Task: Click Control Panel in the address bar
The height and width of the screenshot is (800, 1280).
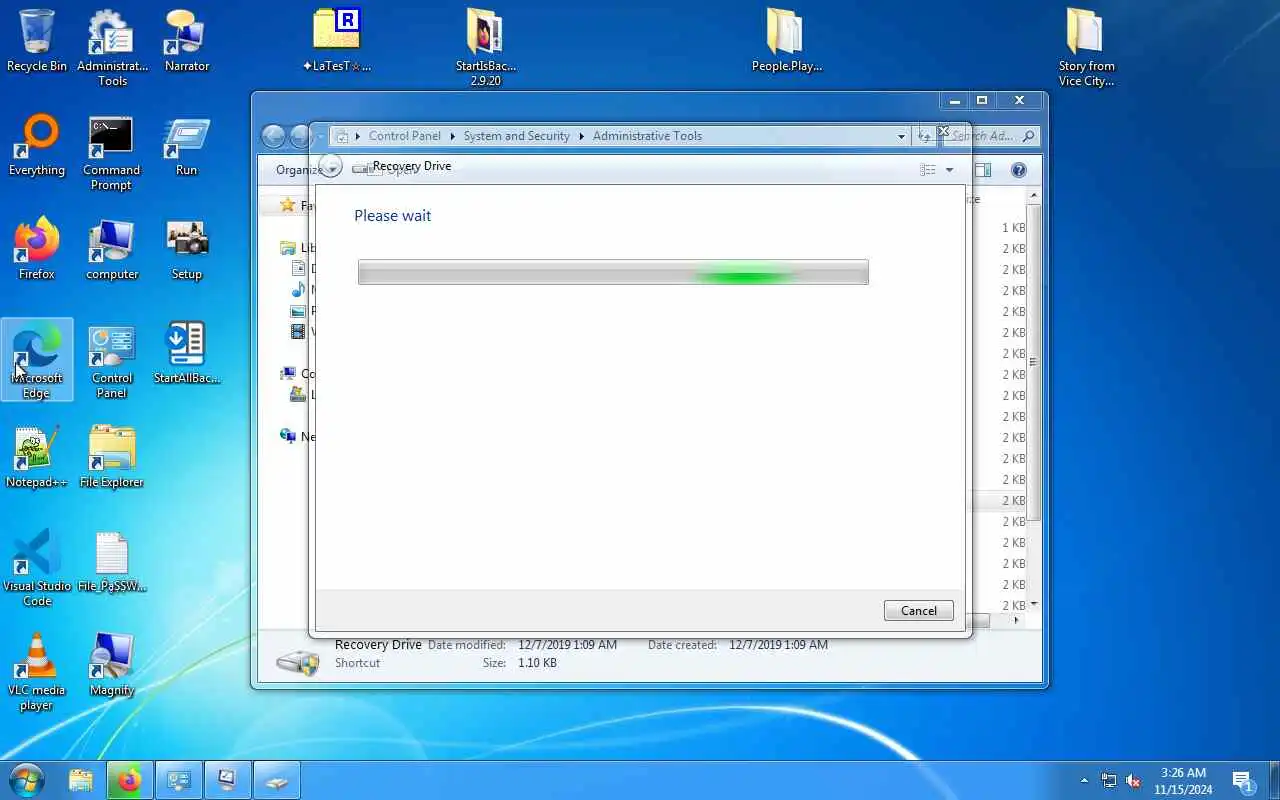Action: [x=404, y=136]
